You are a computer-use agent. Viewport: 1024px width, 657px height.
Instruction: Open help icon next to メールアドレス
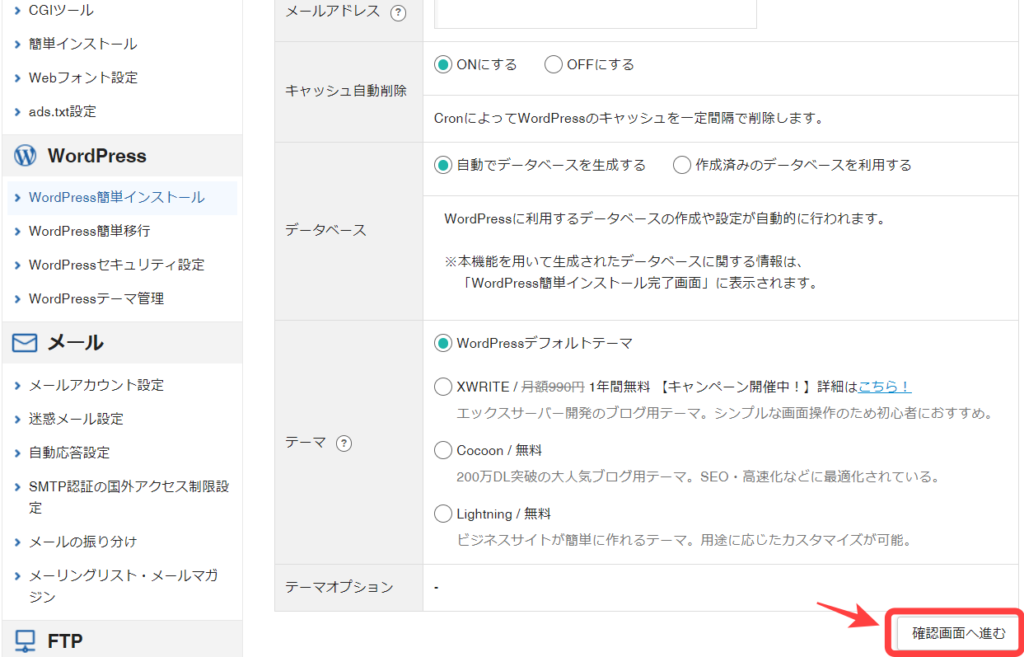[398, 12]
